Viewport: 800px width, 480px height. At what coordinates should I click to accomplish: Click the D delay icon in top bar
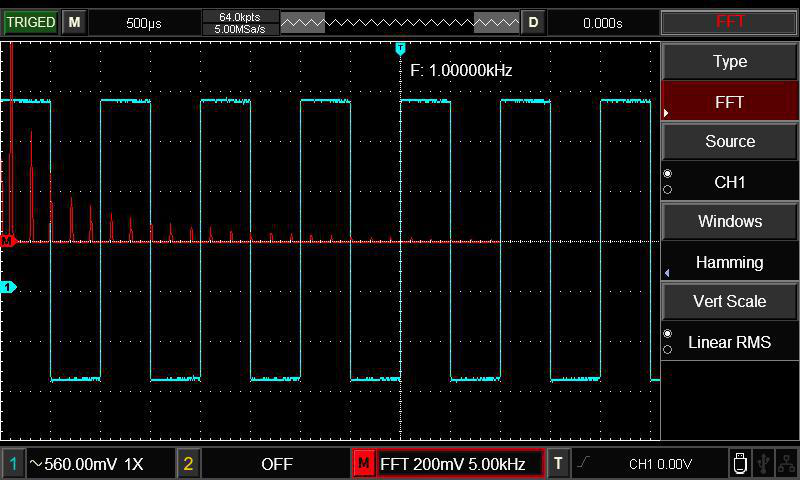pos(534,22)
